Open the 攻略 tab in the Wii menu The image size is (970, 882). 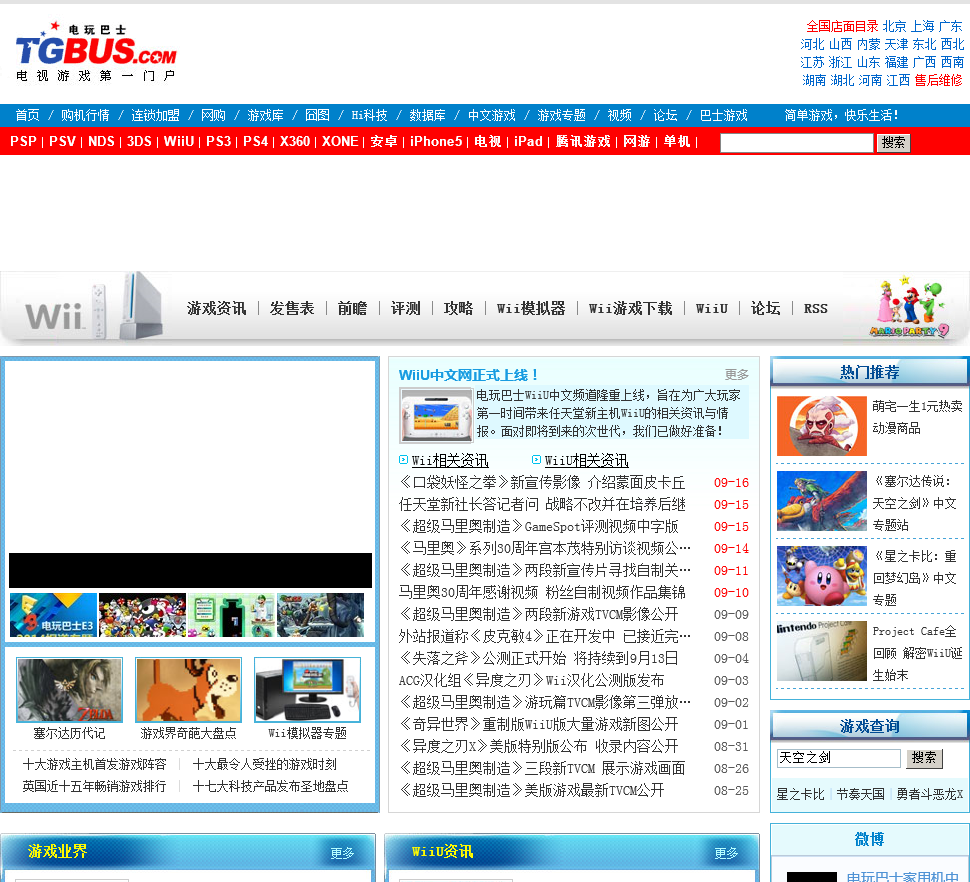click(x=458, y=308)
